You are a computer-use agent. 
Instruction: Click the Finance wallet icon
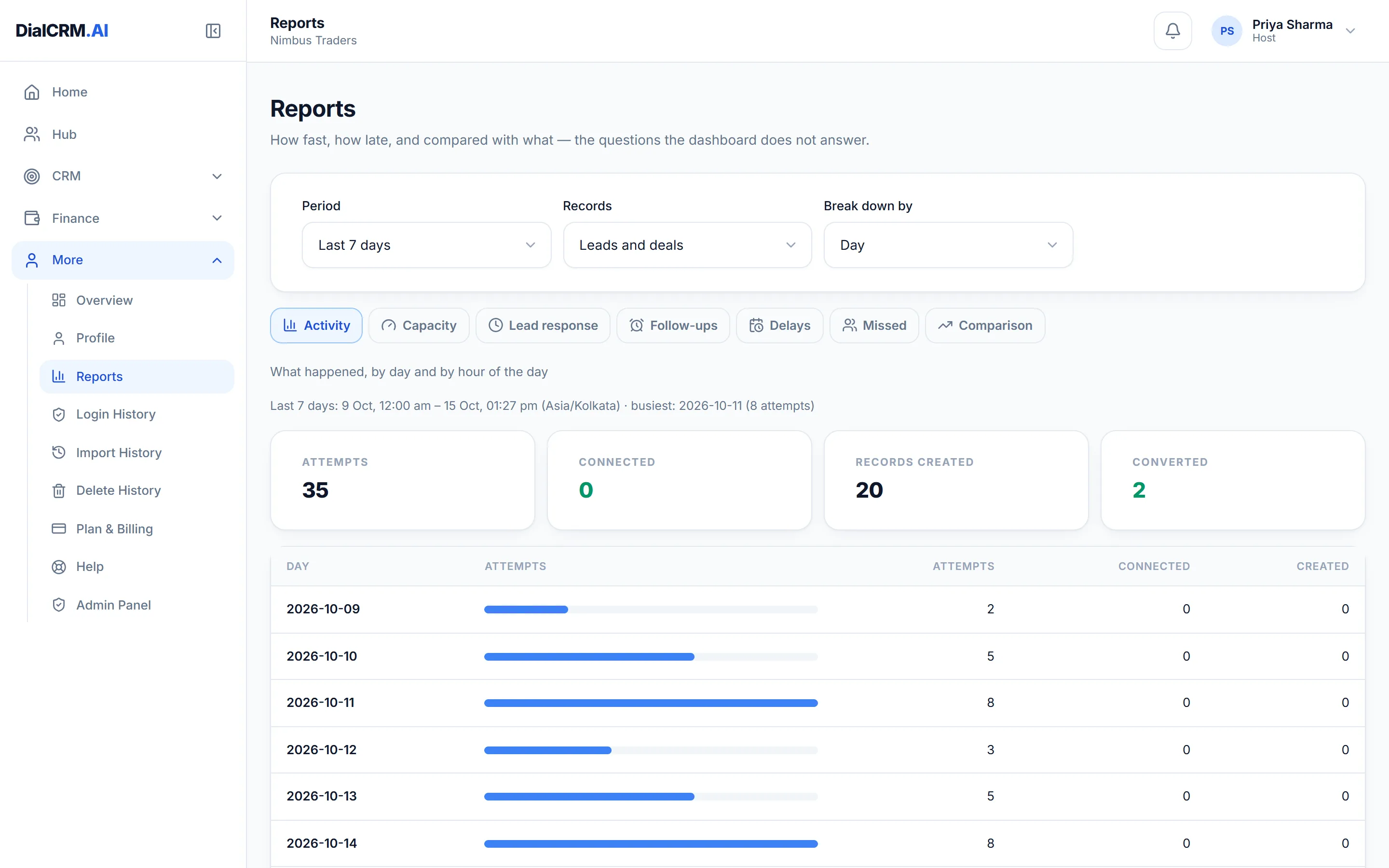[x=32, y=218]
